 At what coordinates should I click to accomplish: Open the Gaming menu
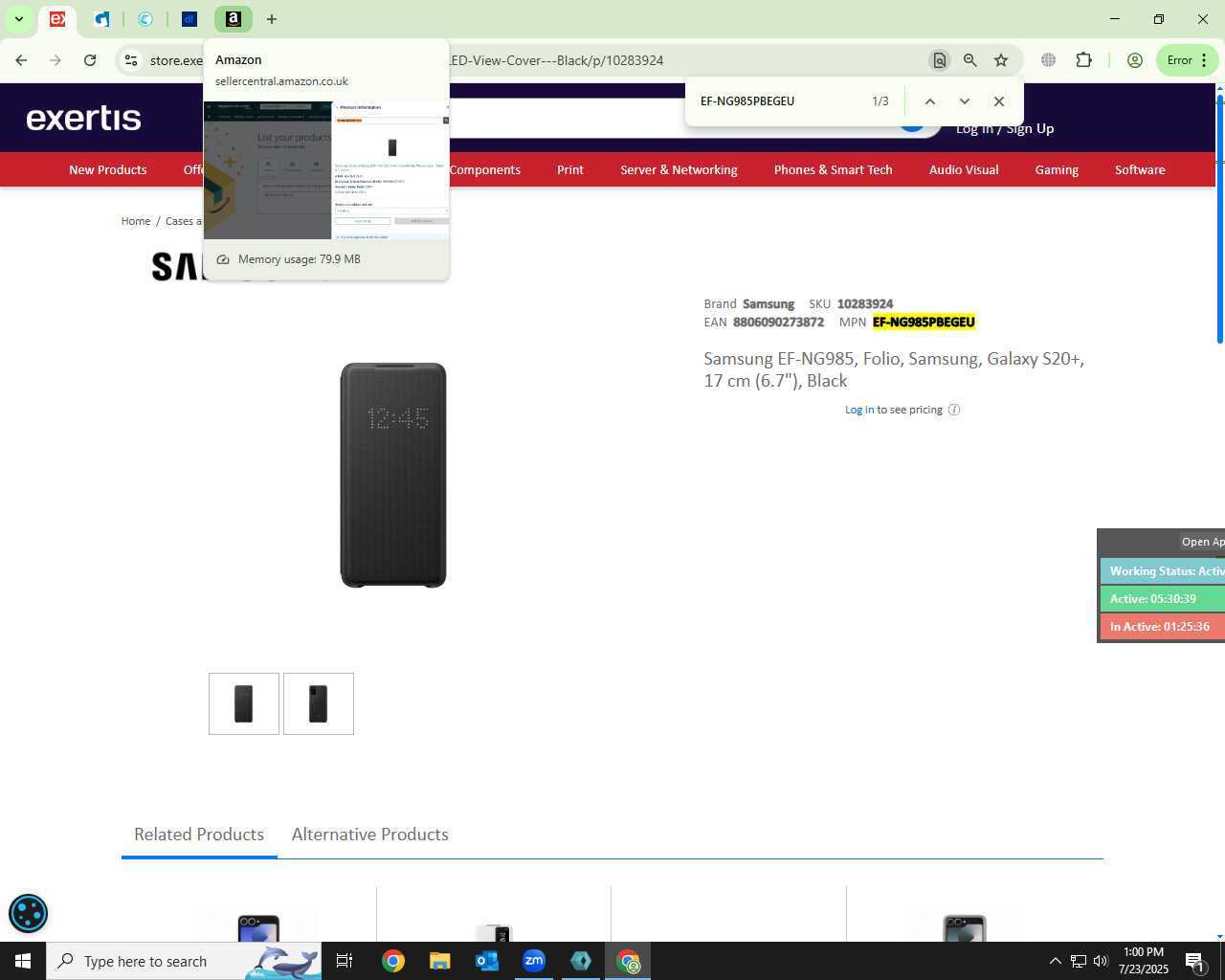pos(1057,169)
